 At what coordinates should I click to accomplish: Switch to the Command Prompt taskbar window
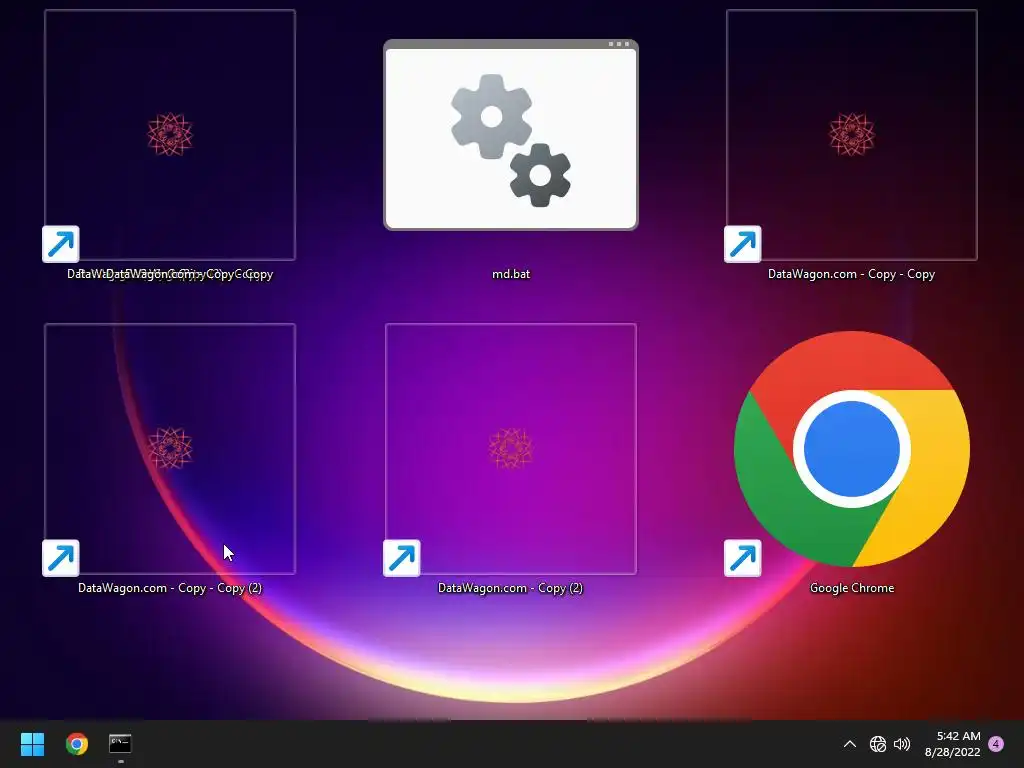pos(120,744)
